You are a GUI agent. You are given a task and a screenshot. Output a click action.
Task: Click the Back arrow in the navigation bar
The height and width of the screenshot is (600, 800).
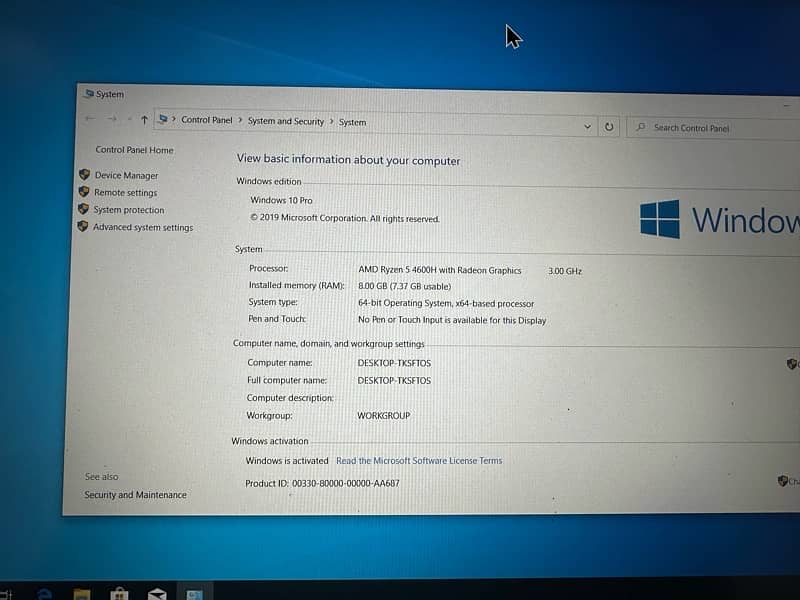[x=90, y=119]
